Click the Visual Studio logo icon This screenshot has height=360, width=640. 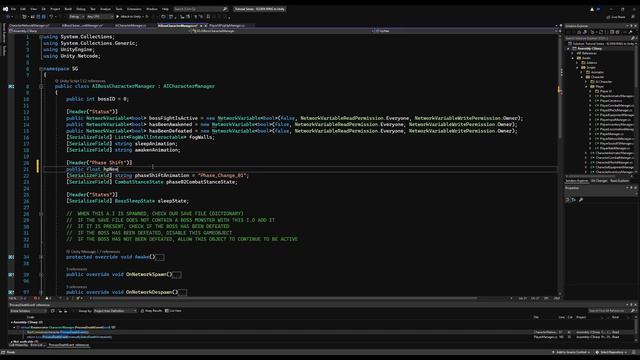tap(5, 9)
